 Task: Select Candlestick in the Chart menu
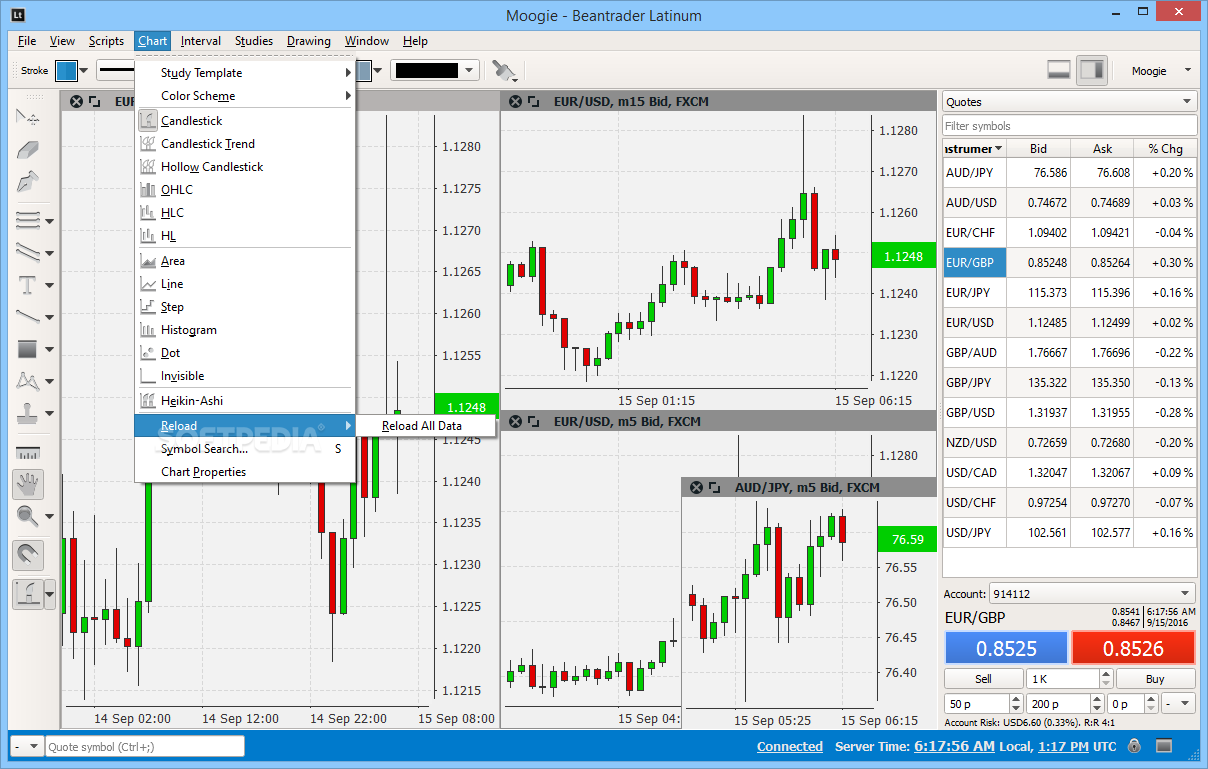[245, 121]
